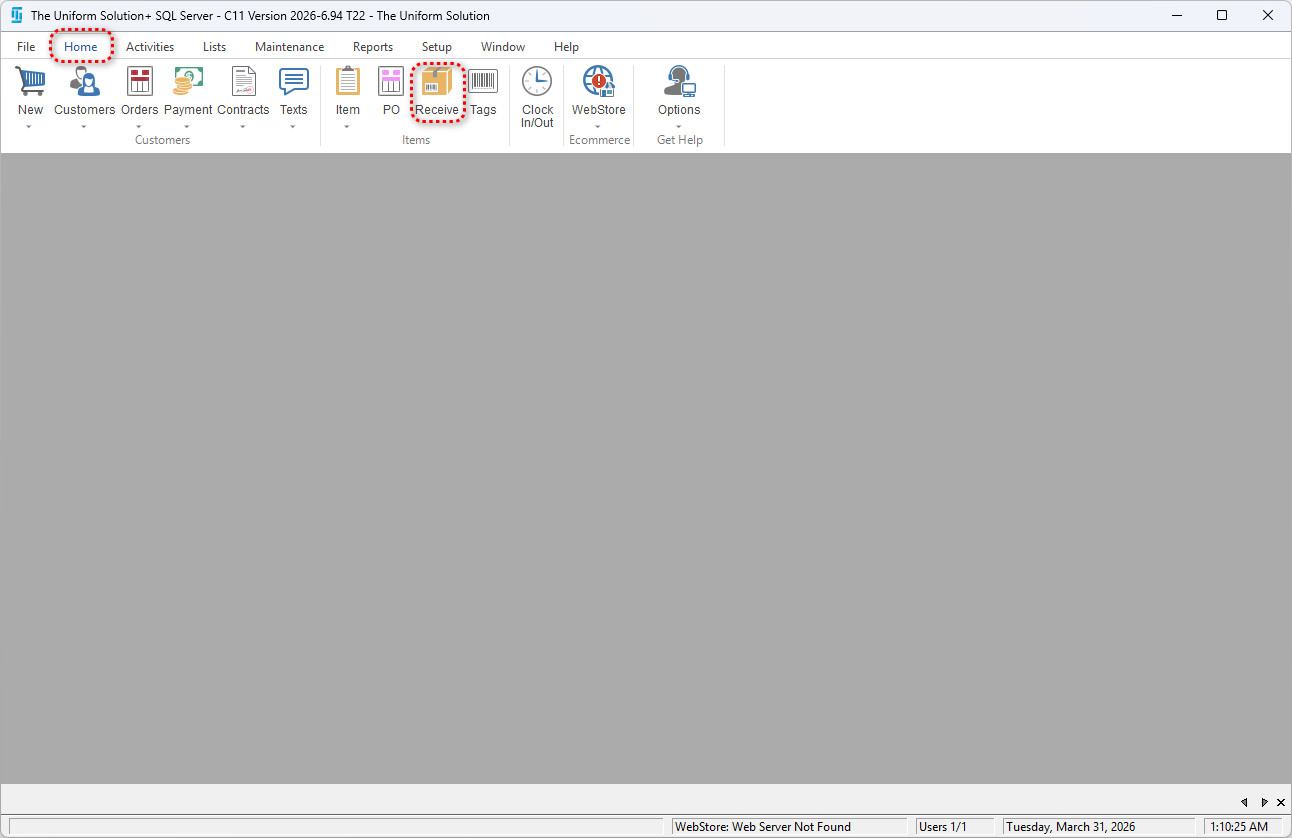This screenshot has height=838, width=1292.
Task: Select the Payment coins icon
Action: point(188,82)
